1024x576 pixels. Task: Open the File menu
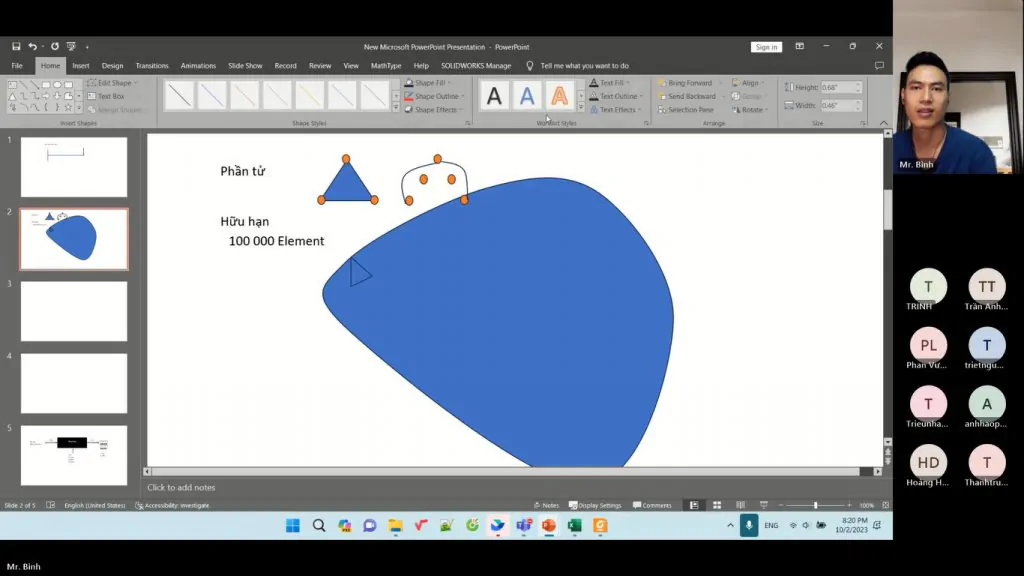point(17,66)
